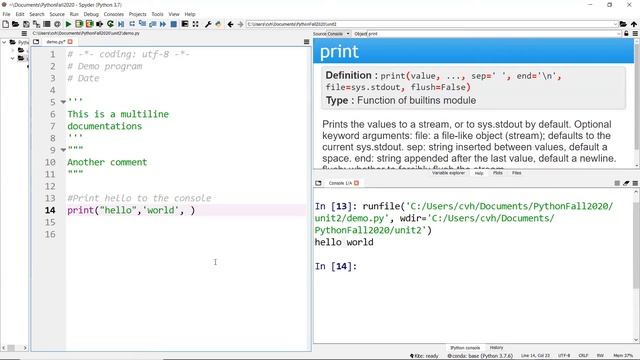Open editor pane options hamburger menu
Screen dimensions: 640x360
[x=307, y=42]
